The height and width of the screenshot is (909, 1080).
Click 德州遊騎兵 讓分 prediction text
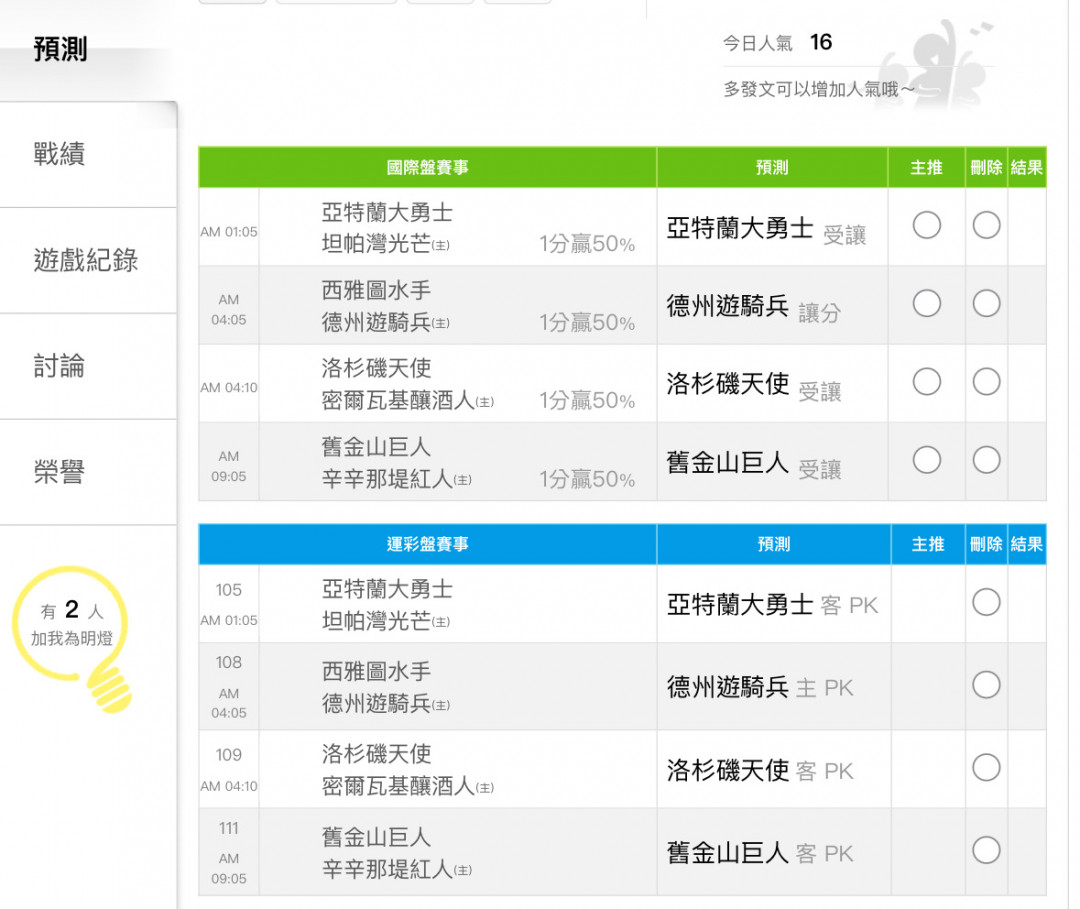point(754,307)
